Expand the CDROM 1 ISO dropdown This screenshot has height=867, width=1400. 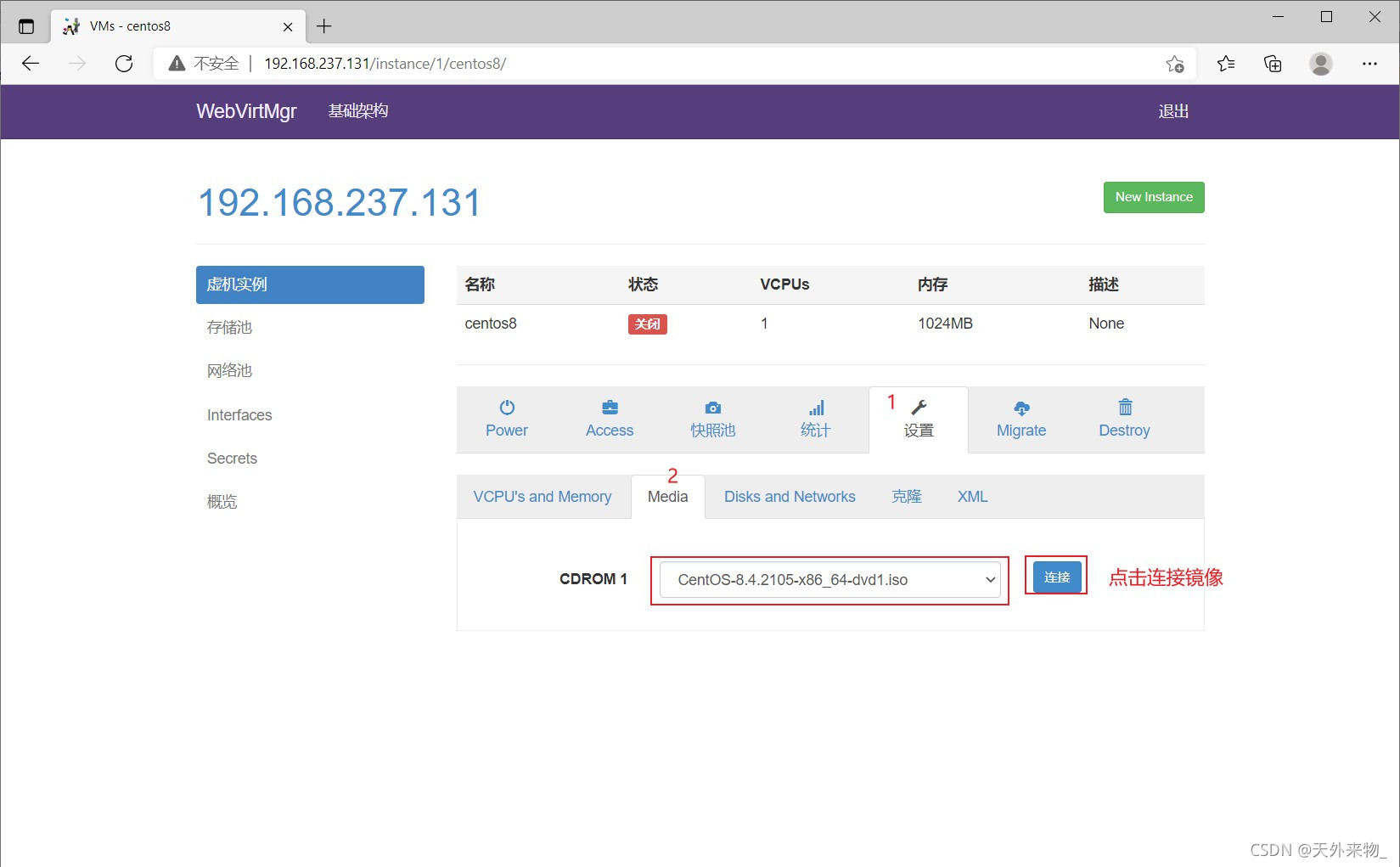click(829, 580)
